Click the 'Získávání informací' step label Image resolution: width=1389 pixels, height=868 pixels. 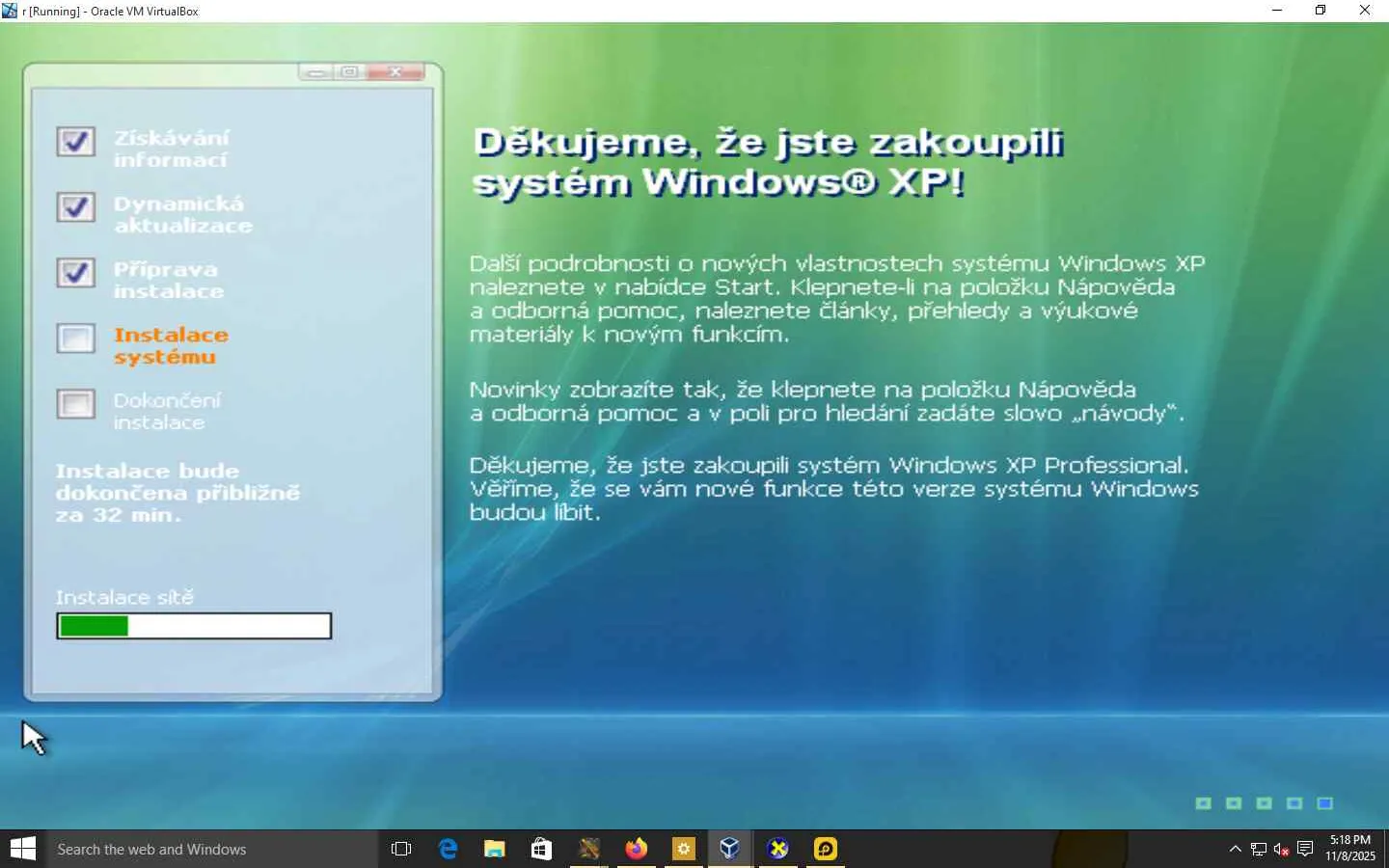tap(171, 149)
